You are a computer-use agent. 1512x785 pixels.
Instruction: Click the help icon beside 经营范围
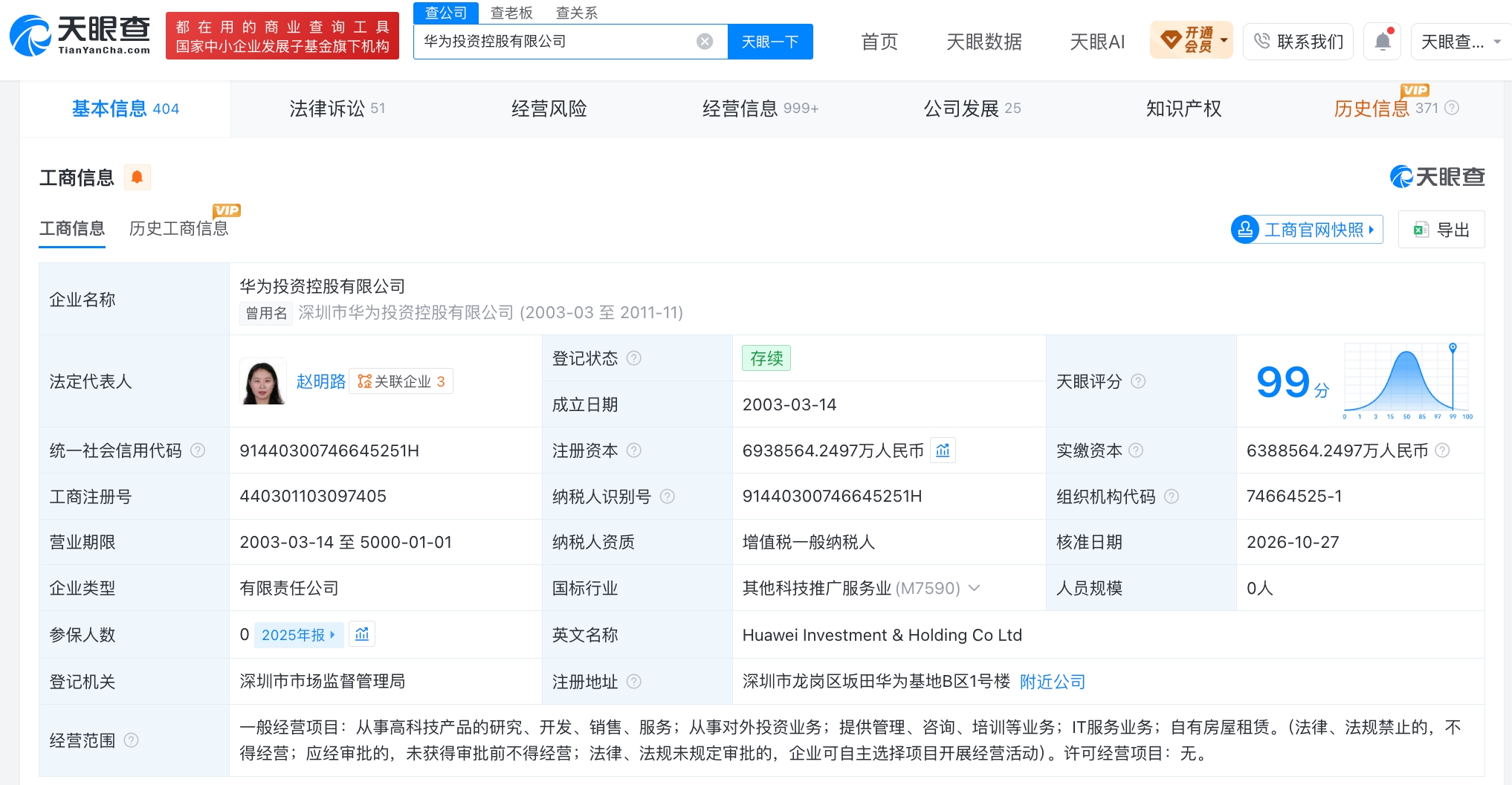(131, 740)
